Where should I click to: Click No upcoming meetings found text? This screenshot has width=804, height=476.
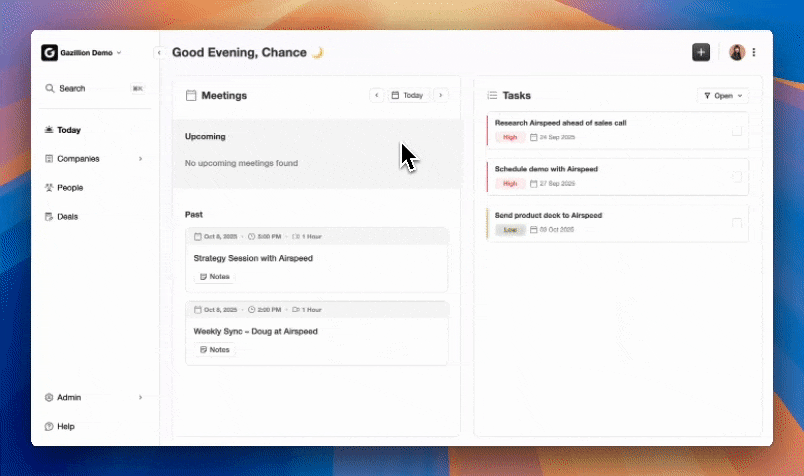[x=242, y=163]
